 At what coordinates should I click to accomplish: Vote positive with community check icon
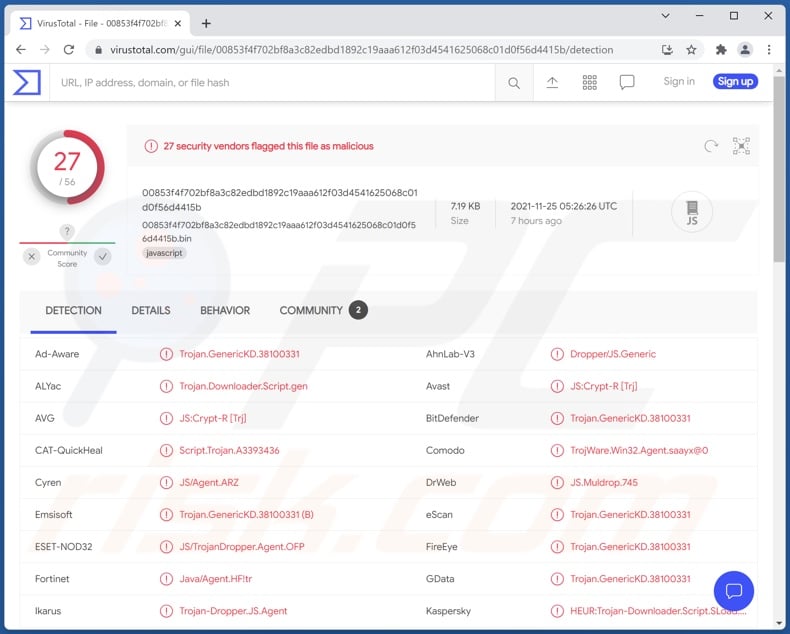click(x=103, y=257)
